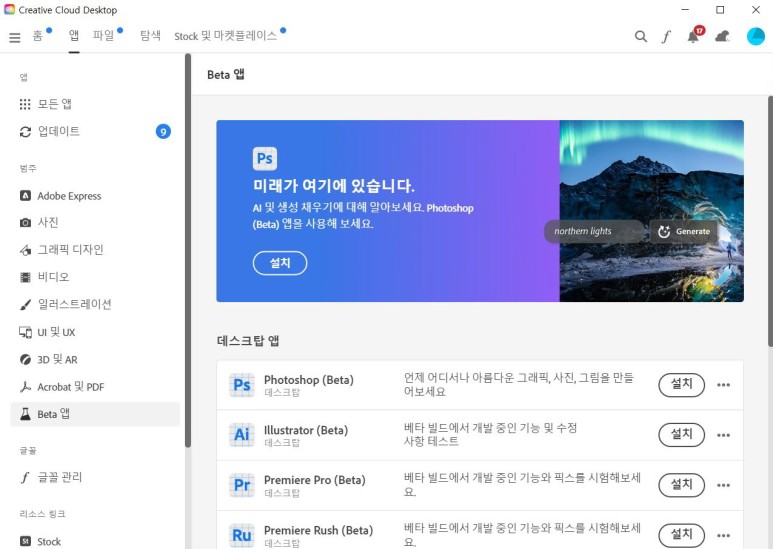The height and width of the screenshot is (549, 773).
Task: Click the Ps icon in the banner
Action: 265,159
